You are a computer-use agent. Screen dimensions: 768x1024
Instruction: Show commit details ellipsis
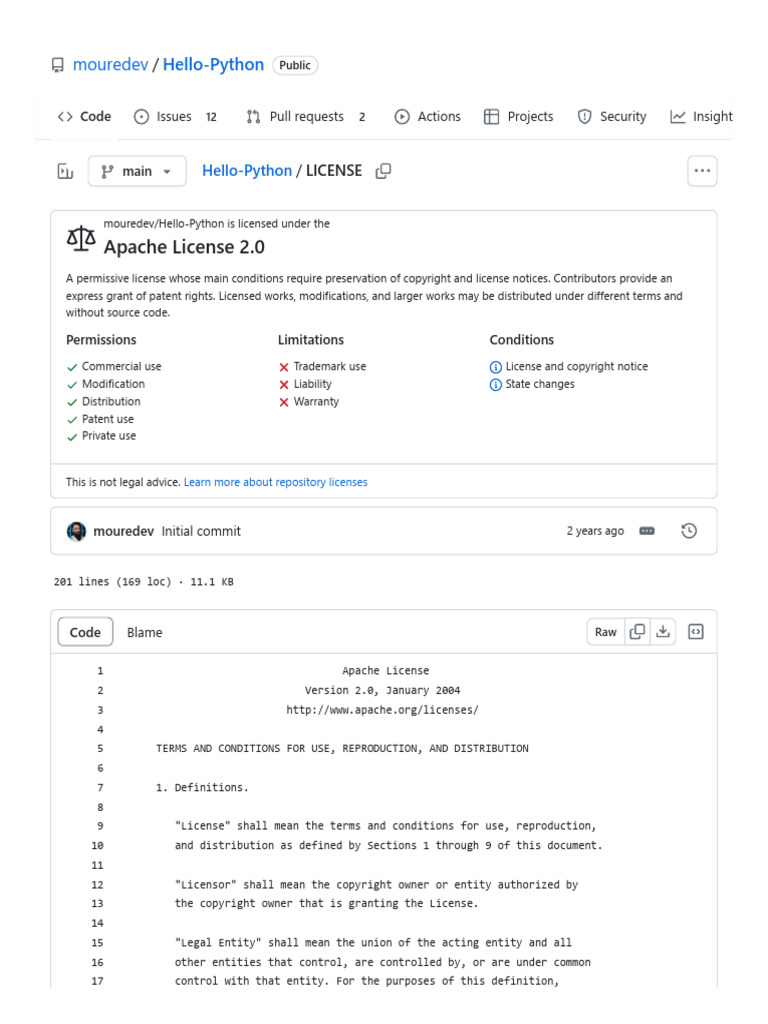[646, 531]
